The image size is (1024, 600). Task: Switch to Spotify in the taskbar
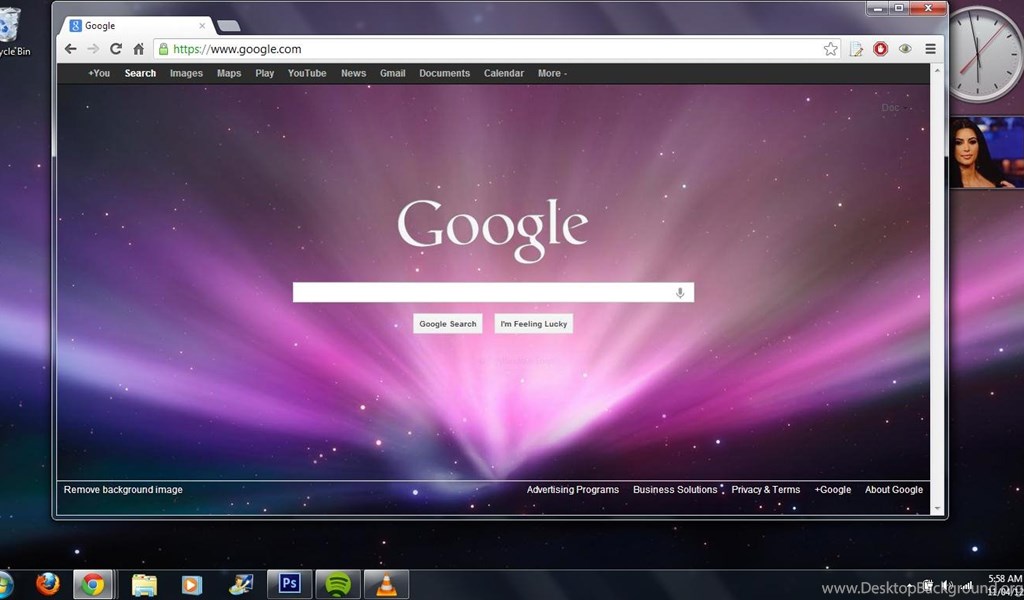point(338,584)
